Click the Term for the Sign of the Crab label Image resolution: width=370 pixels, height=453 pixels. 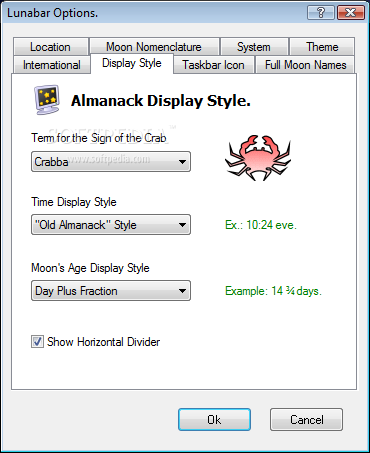[x=99, y=138]
